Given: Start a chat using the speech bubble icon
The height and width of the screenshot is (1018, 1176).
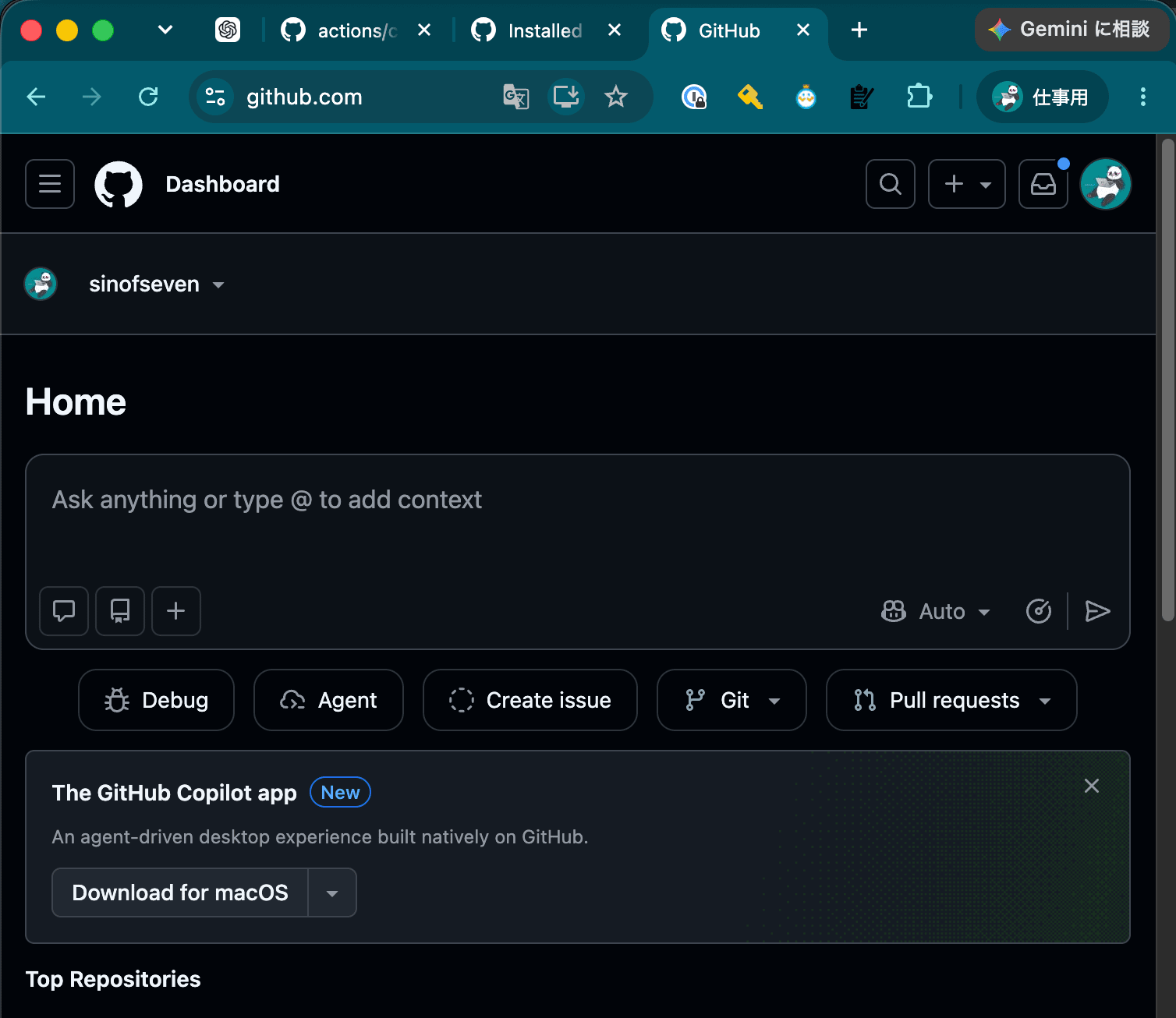Looking at the screenshot, I should point(64,611).
